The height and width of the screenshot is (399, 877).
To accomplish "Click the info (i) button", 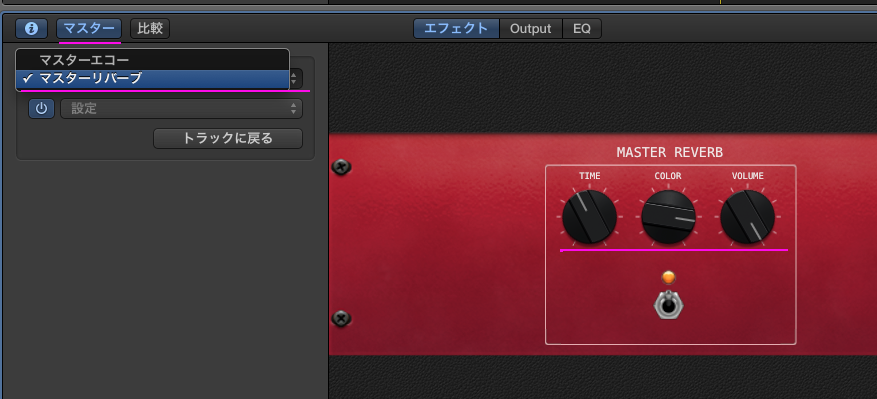I will coord(31,29).
